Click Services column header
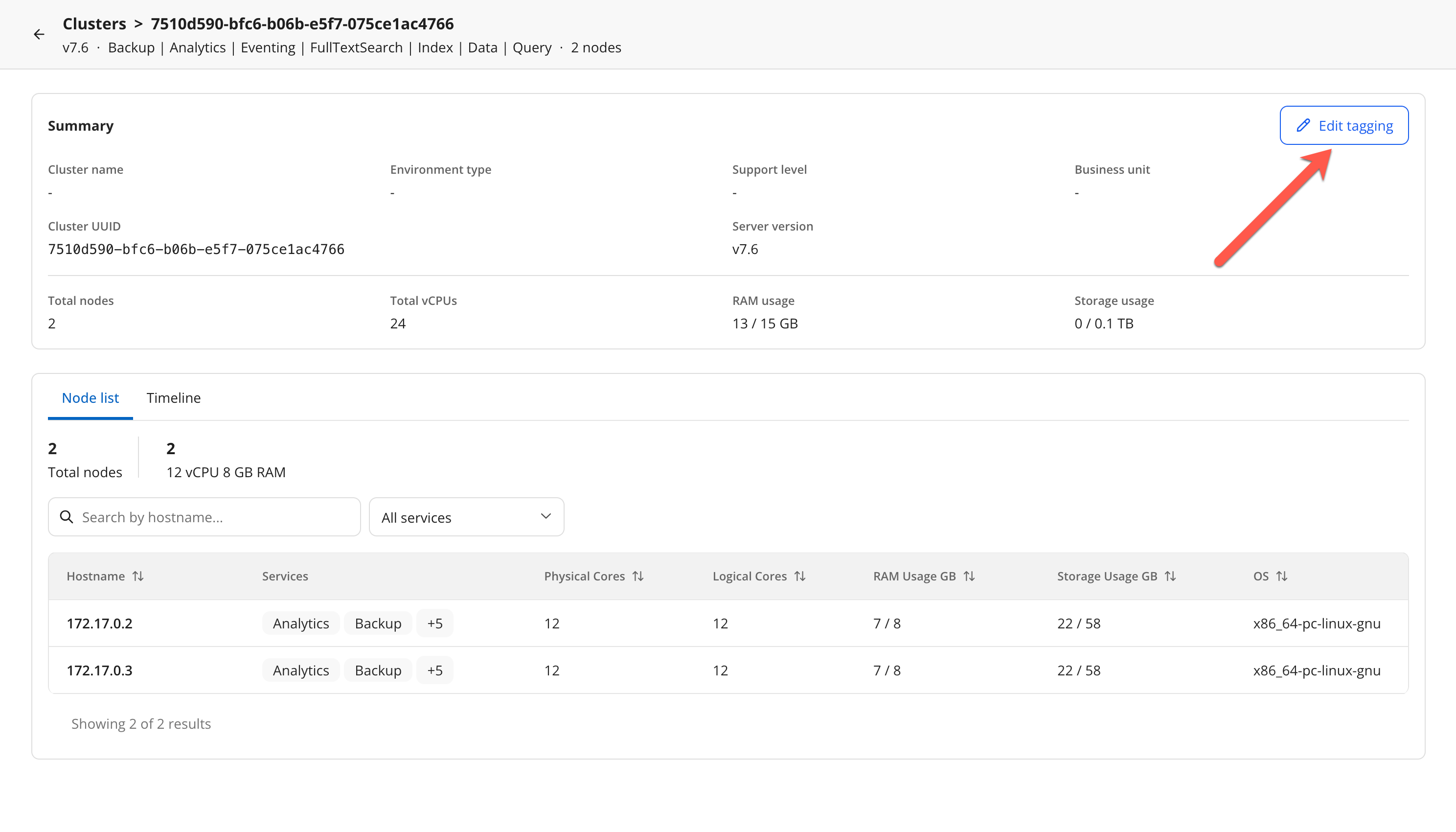 tap(285, 576)
